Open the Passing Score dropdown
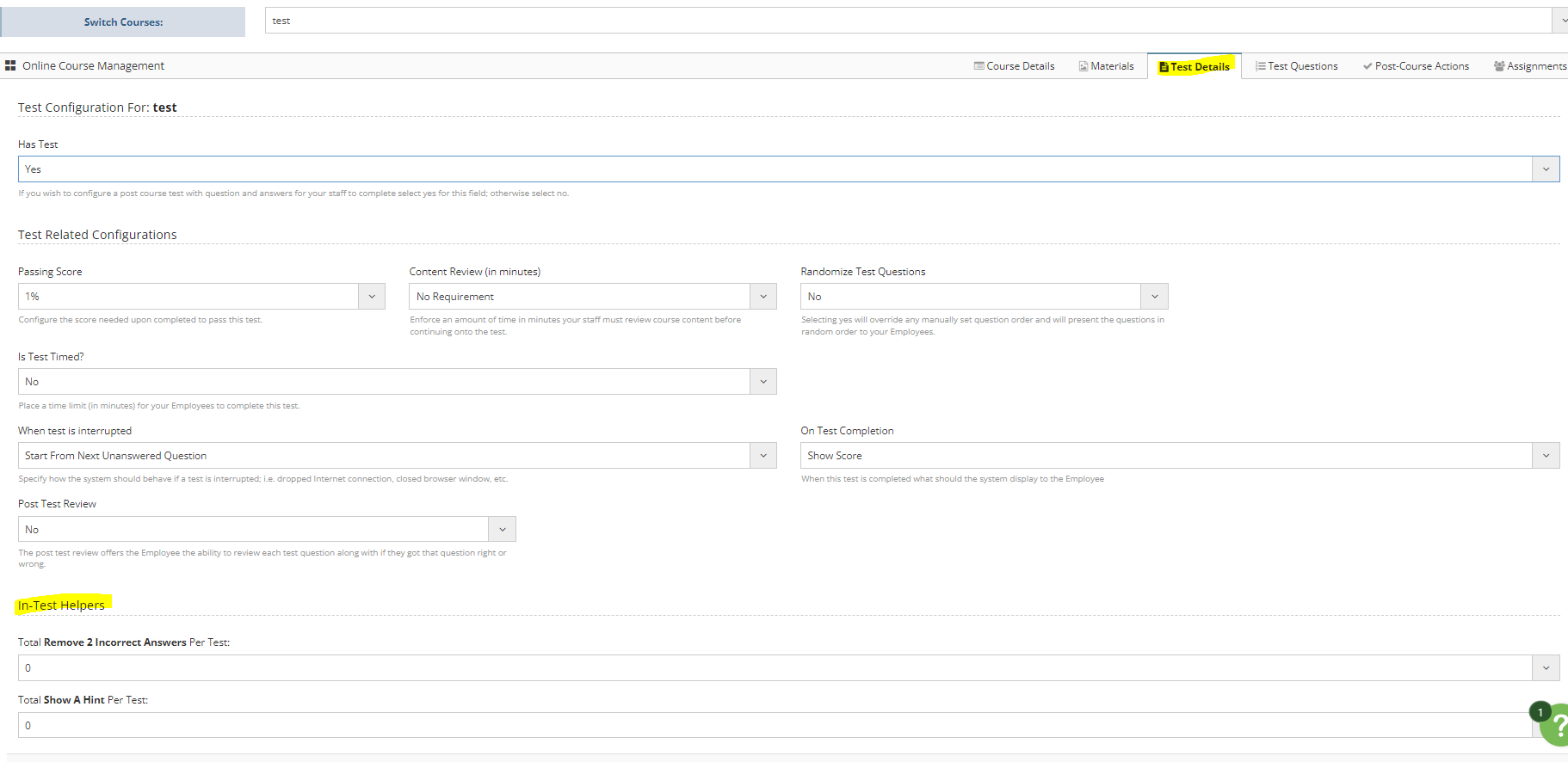Image resolution: width=1568 pixels, height=762 pixels. click(372, 297)
